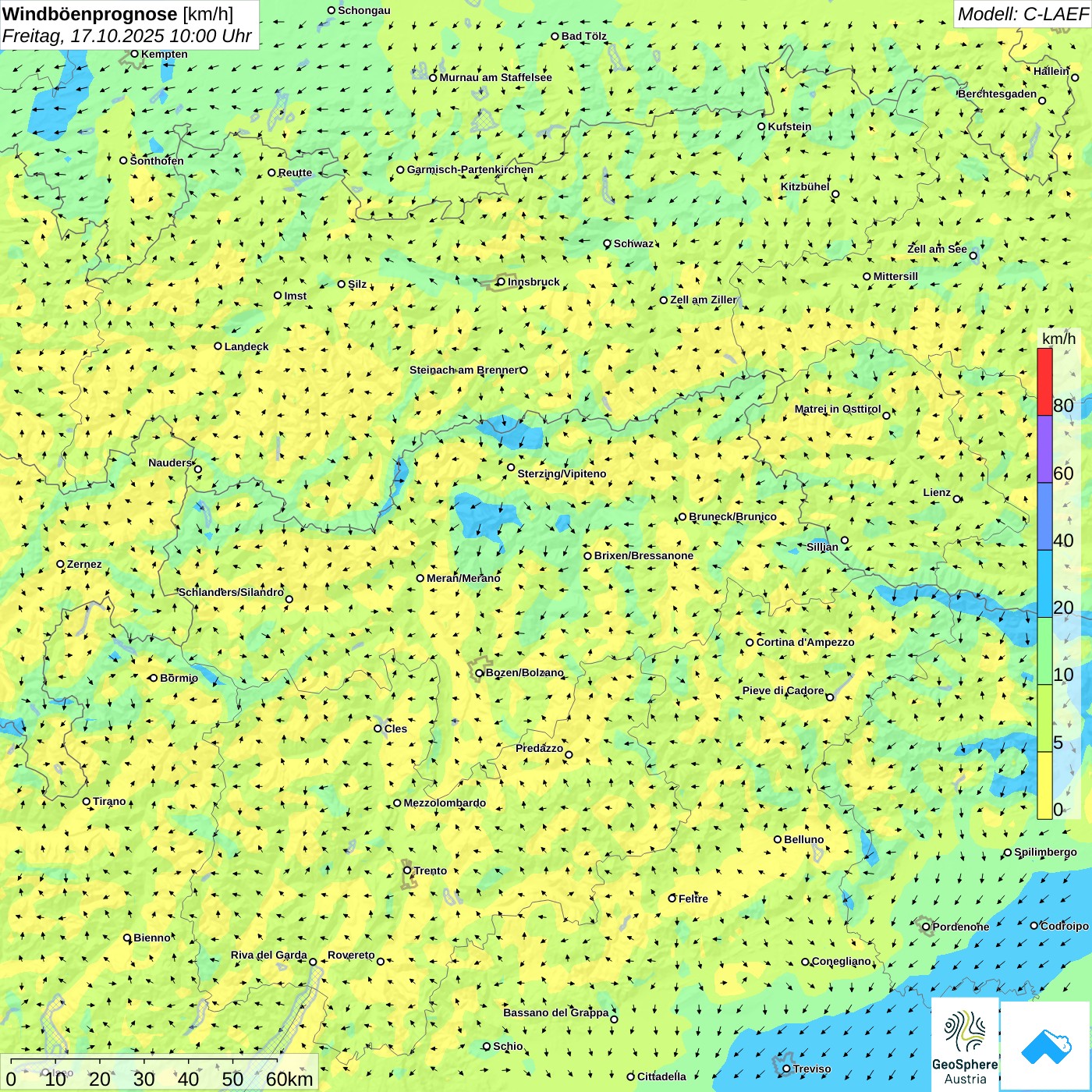Click the GeoSphere Austria logo

click(x=965, y=1046)
